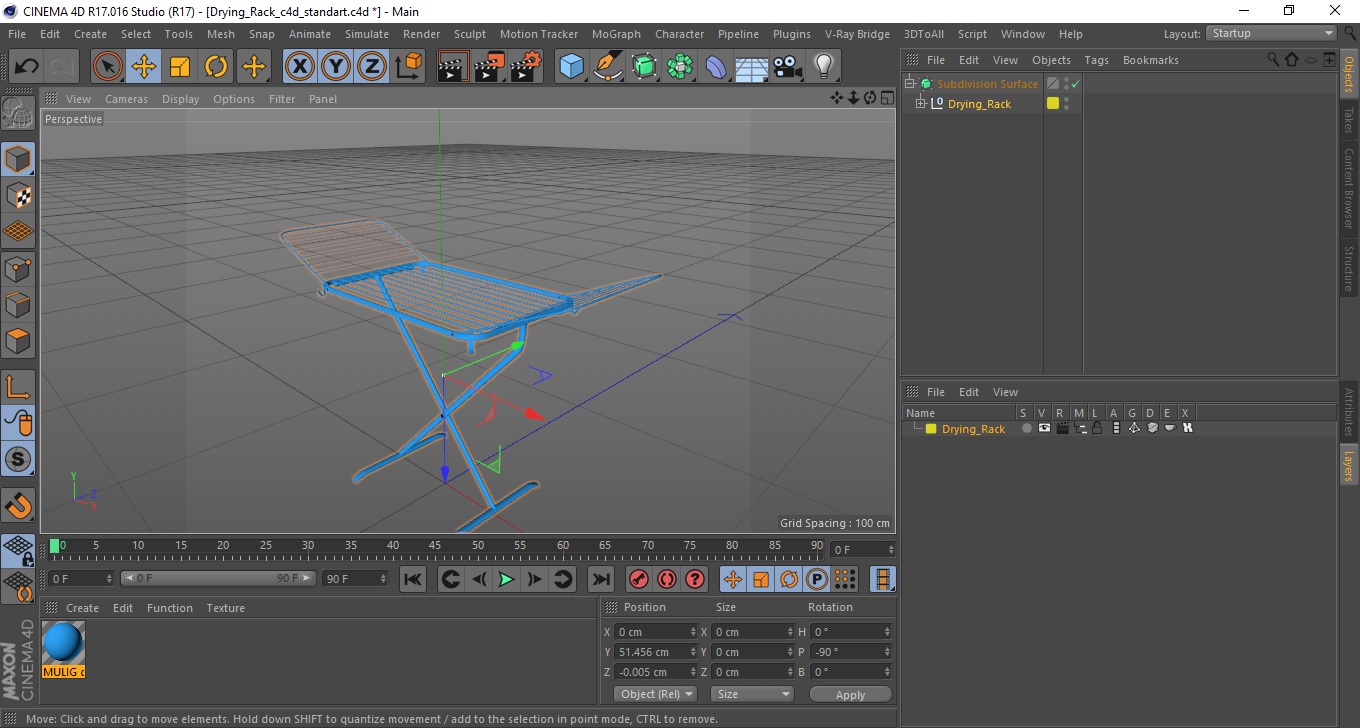
Task: Click the Position Y input field
Action: [656, 652]
